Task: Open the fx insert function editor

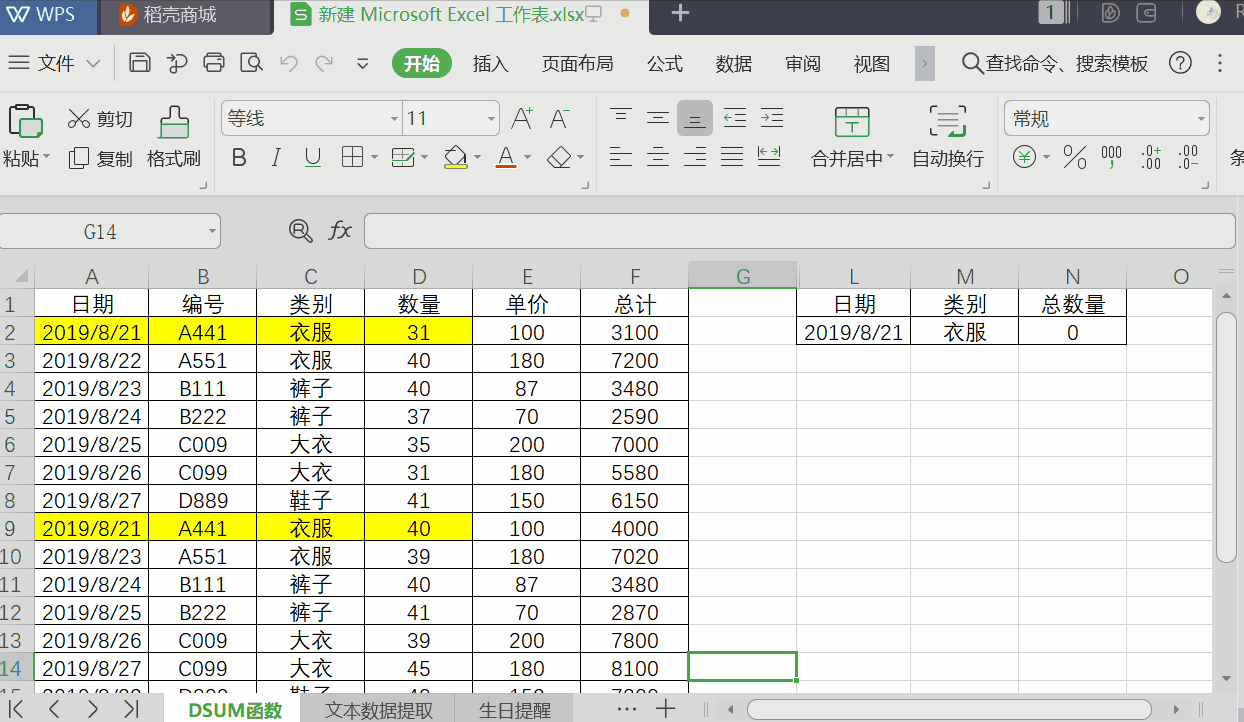Action: (x=340, y=230)
